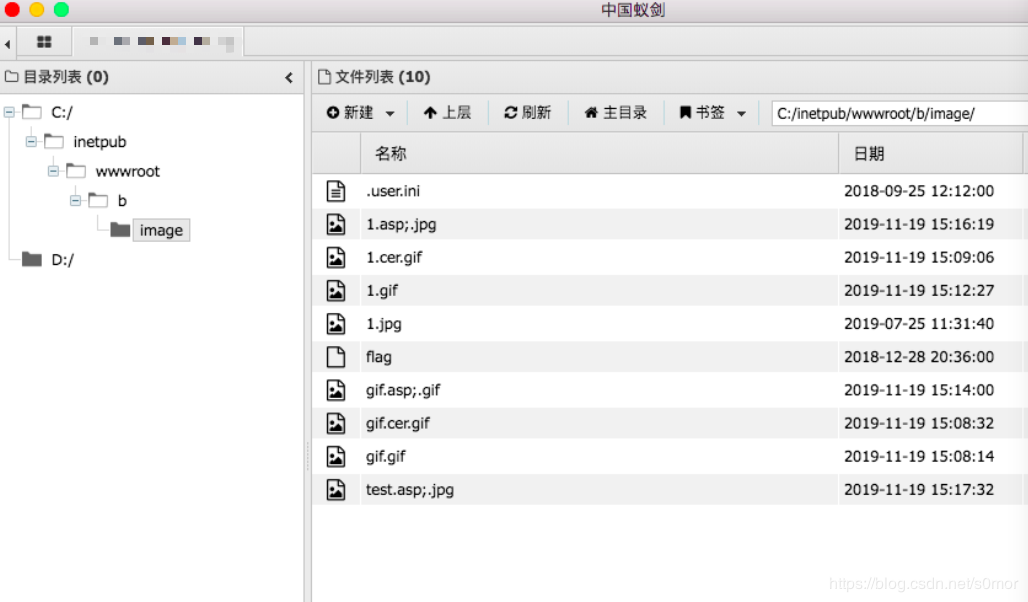Click the green zoom window button
The image size is (1028, 602).
61,10
